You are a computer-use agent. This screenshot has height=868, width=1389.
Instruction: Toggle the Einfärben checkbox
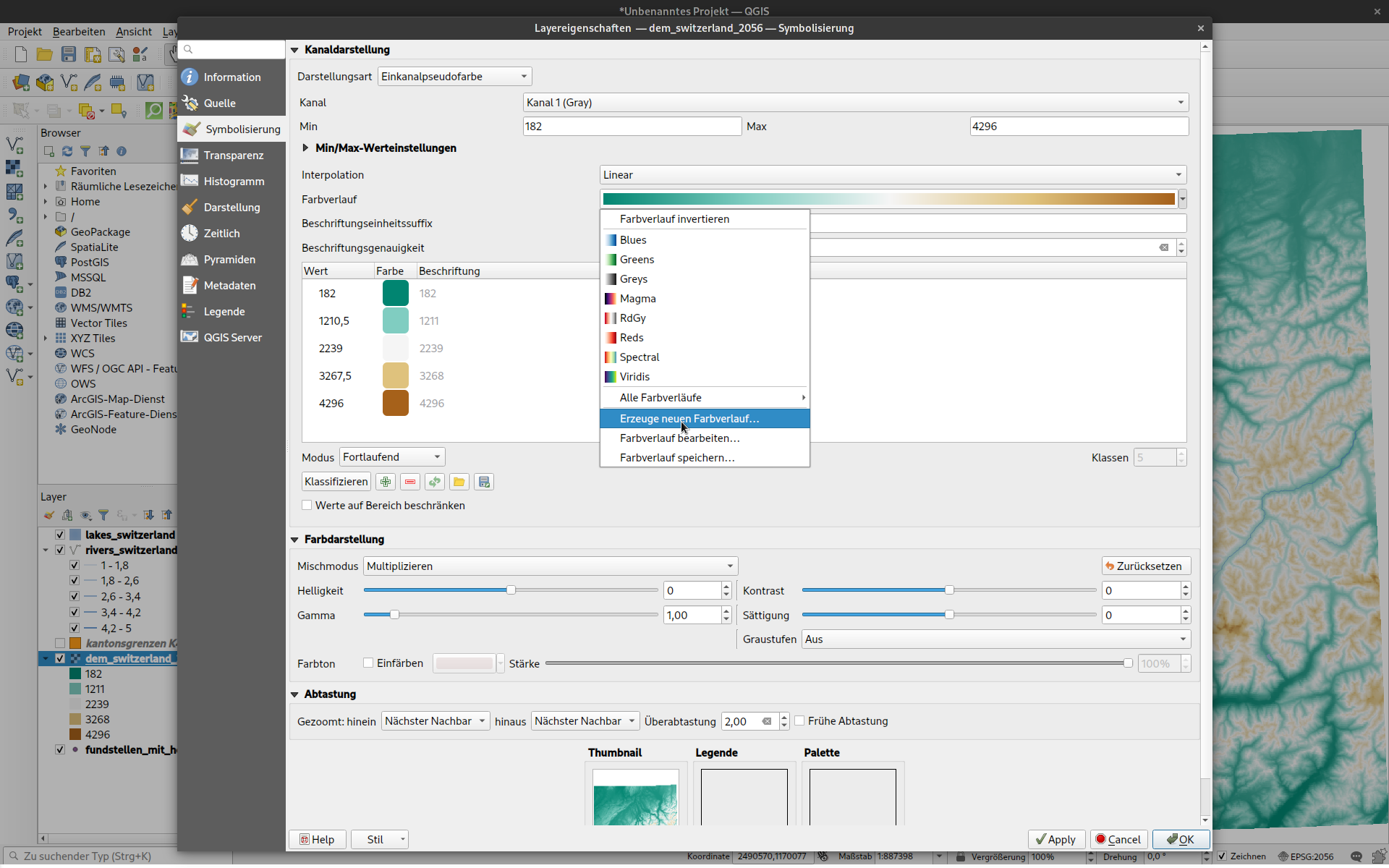[368, 663]
